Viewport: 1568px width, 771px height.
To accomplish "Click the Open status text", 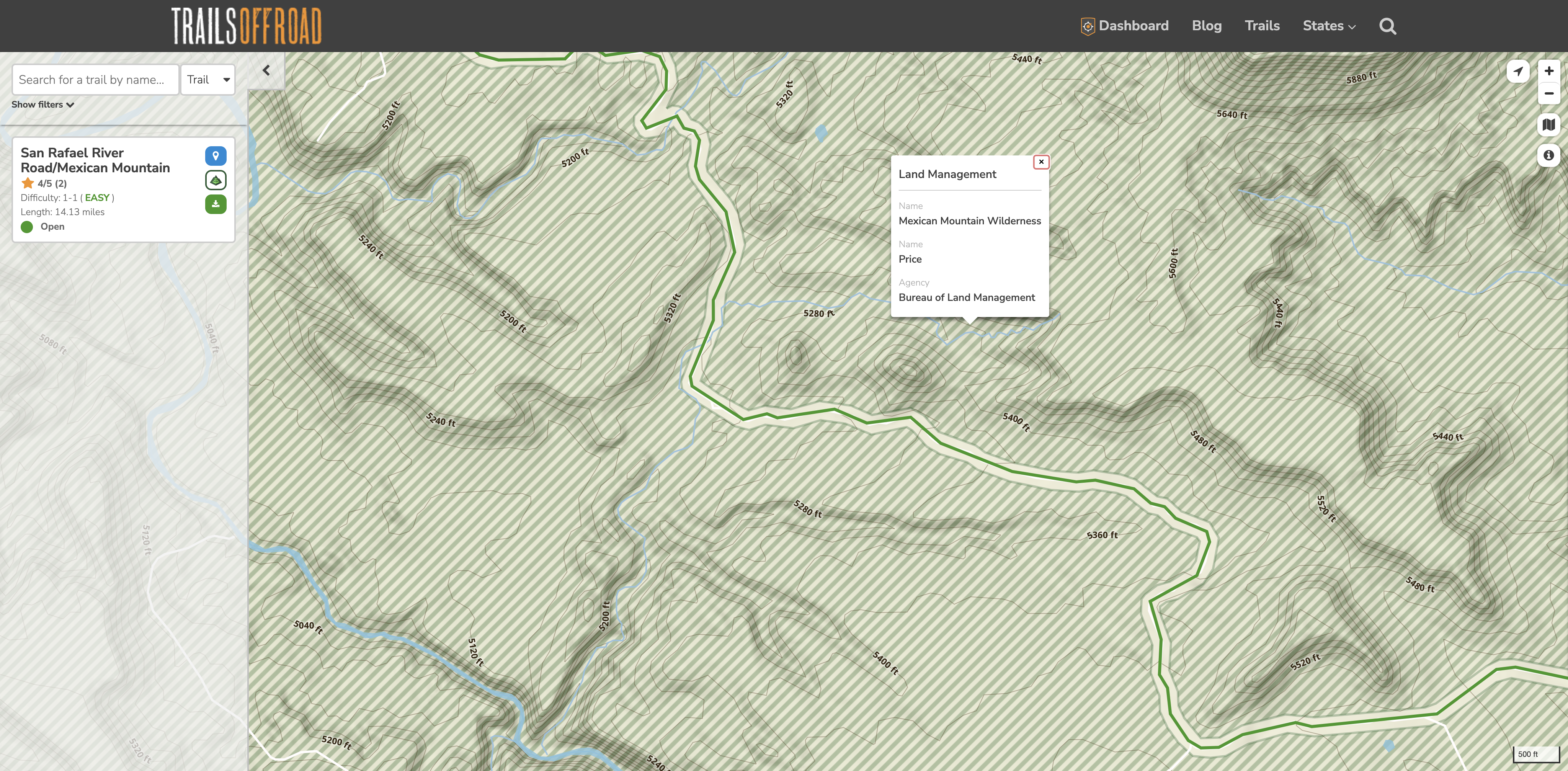I will click(52, 226).
